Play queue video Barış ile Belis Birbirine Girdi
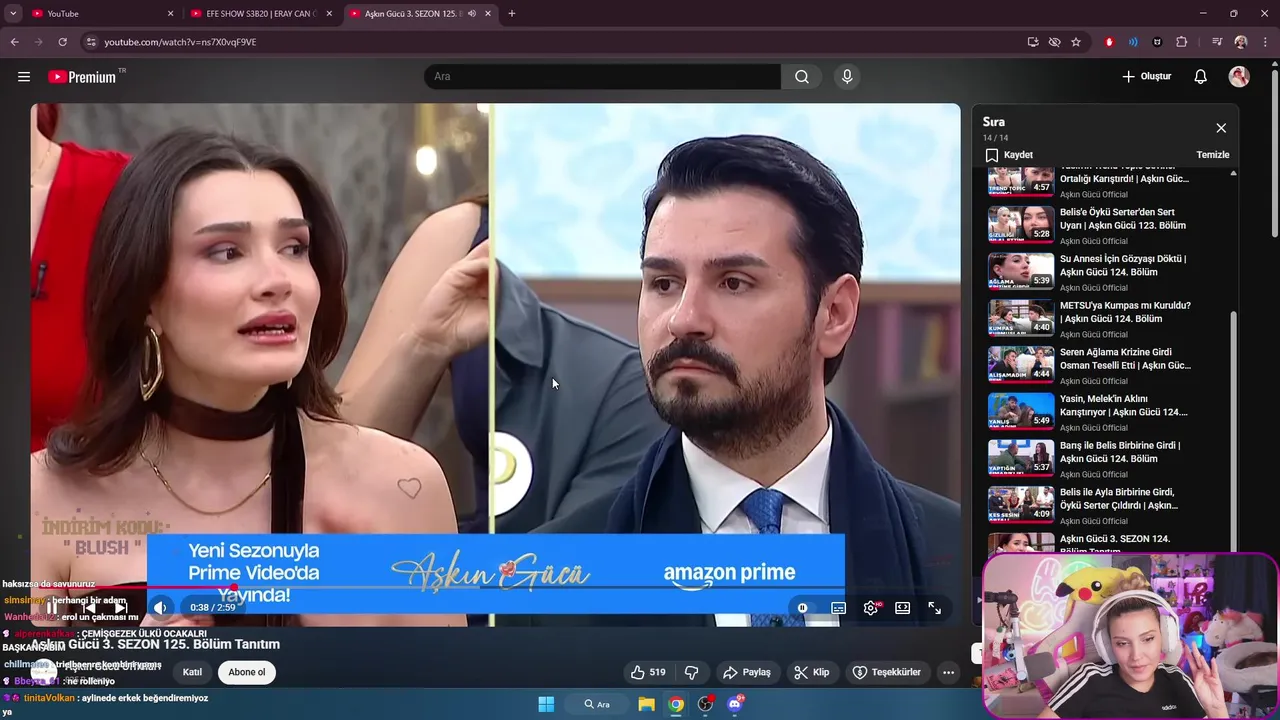This screenshot has width=1280, height=720. tap(1105, 459)
